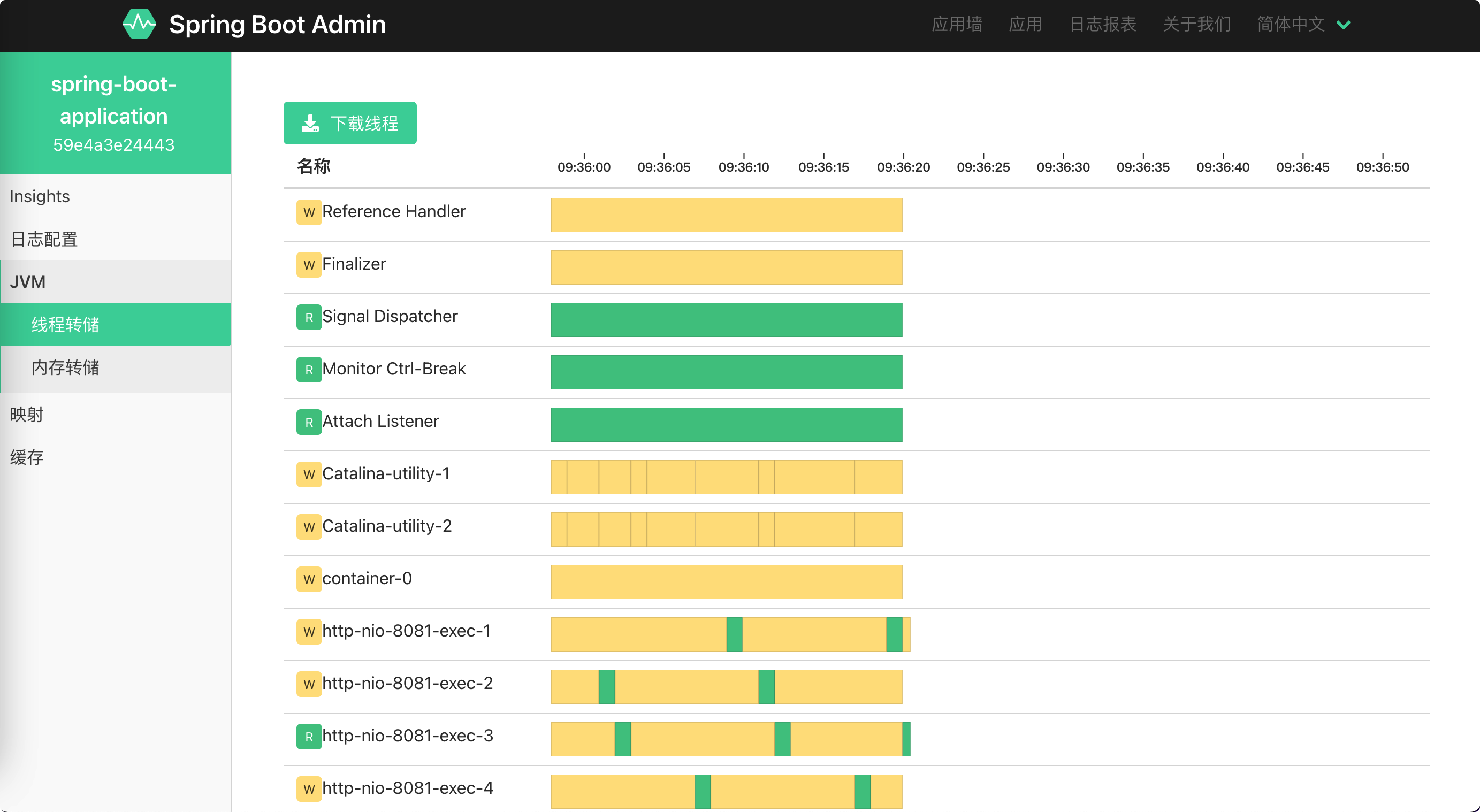Click the W state badge for Finalizer
The height and width of the screenshot is (812, 1480).
pos(309,265)
